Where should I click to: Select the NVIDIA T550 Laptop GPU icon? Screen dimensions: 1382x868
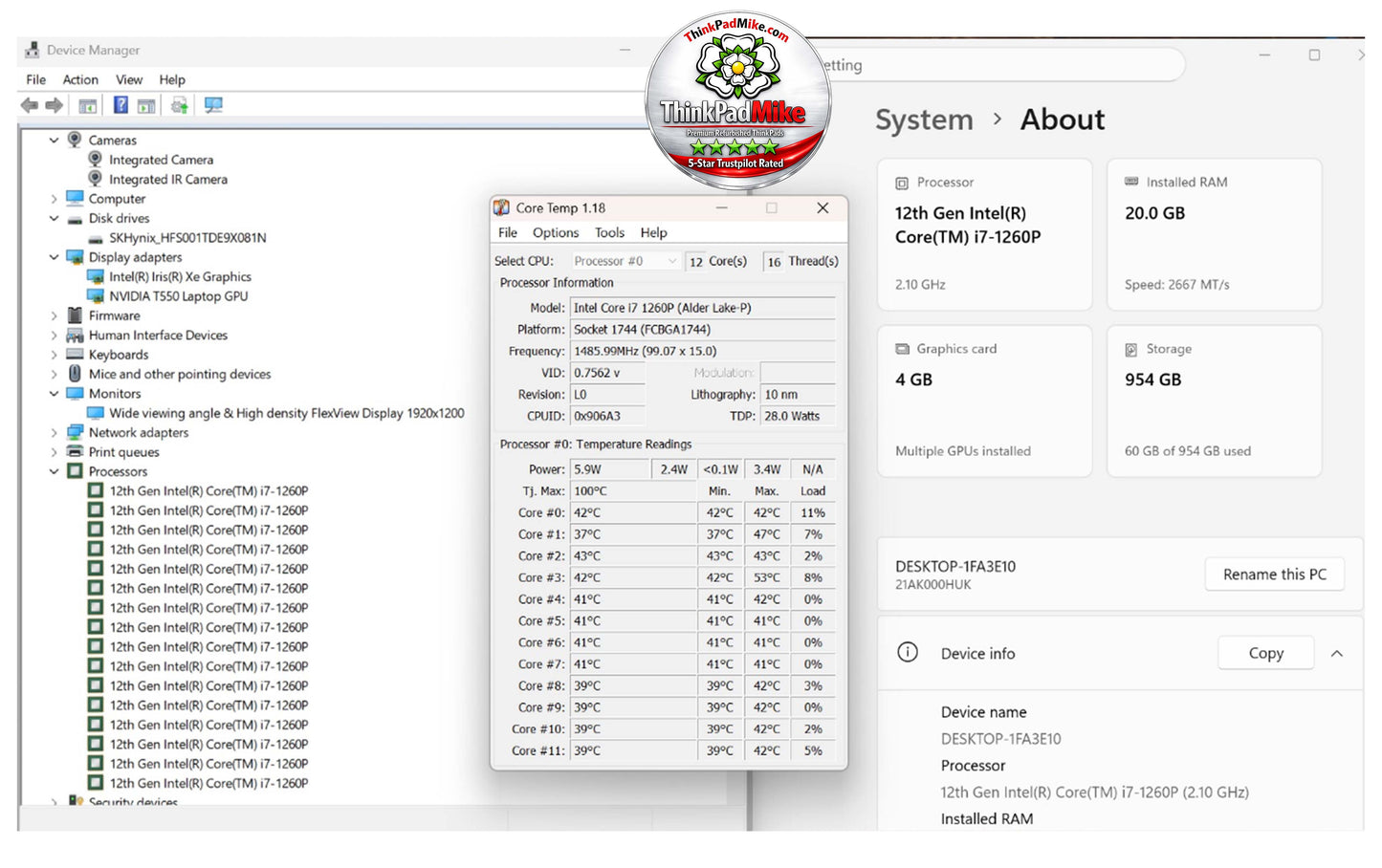pos(96,296)
